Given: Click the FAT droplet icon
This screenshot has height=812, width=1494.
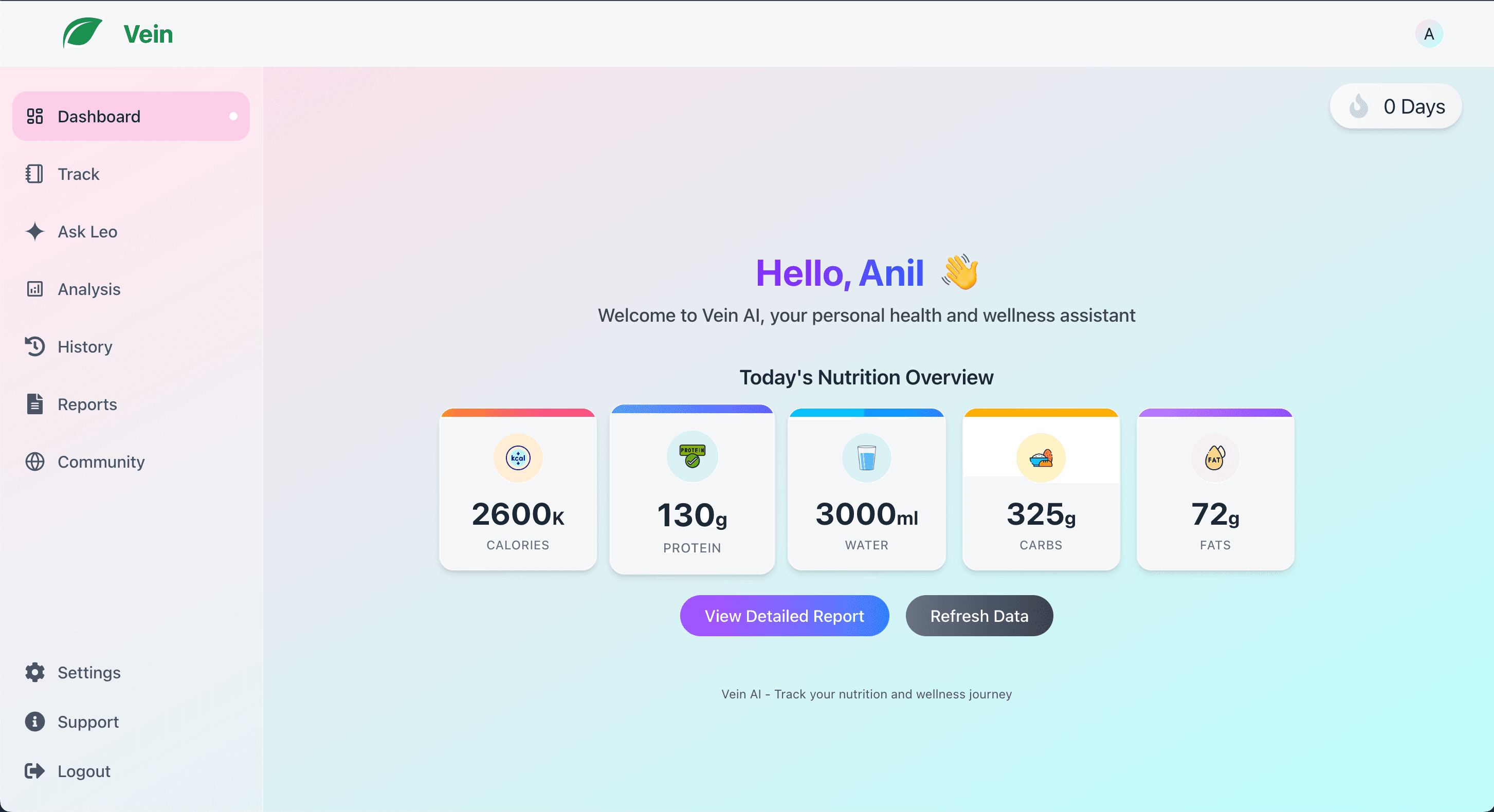Looking at the screenshot, I should tap(1214, 458).
